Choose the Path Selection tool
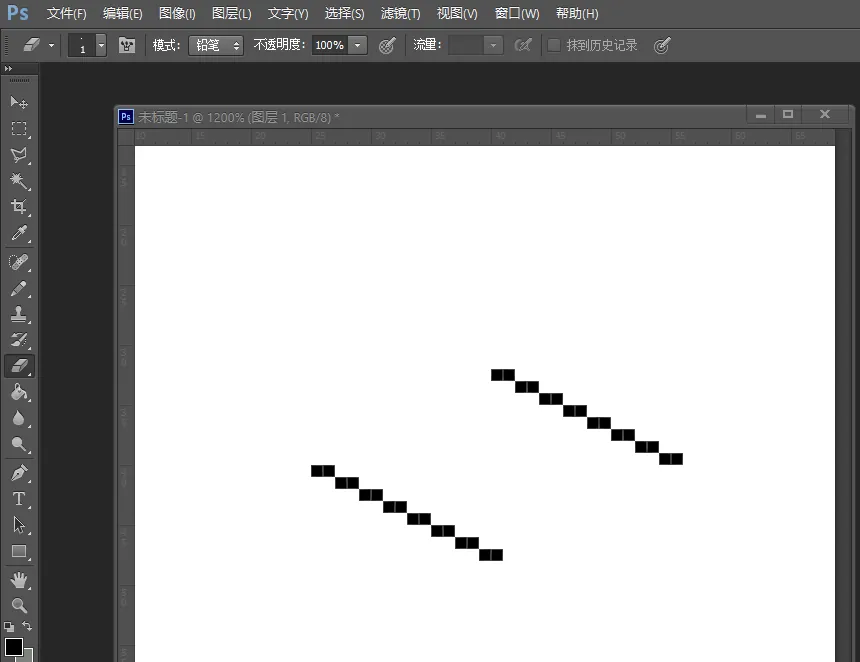This screenshot has width=860, height=662. coord(19,525)
